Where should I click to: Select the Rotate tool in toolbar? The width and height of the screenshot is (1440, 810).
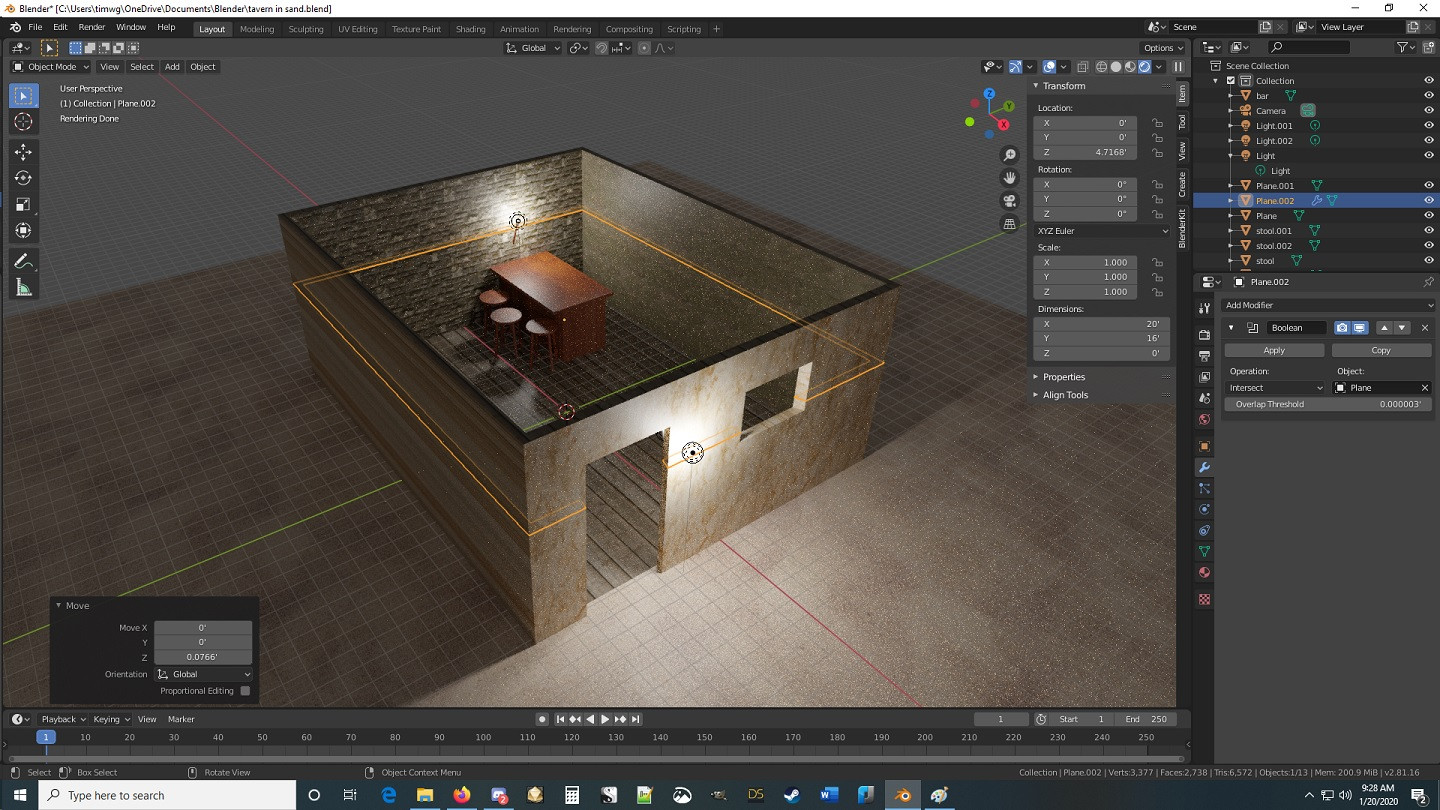23,178
